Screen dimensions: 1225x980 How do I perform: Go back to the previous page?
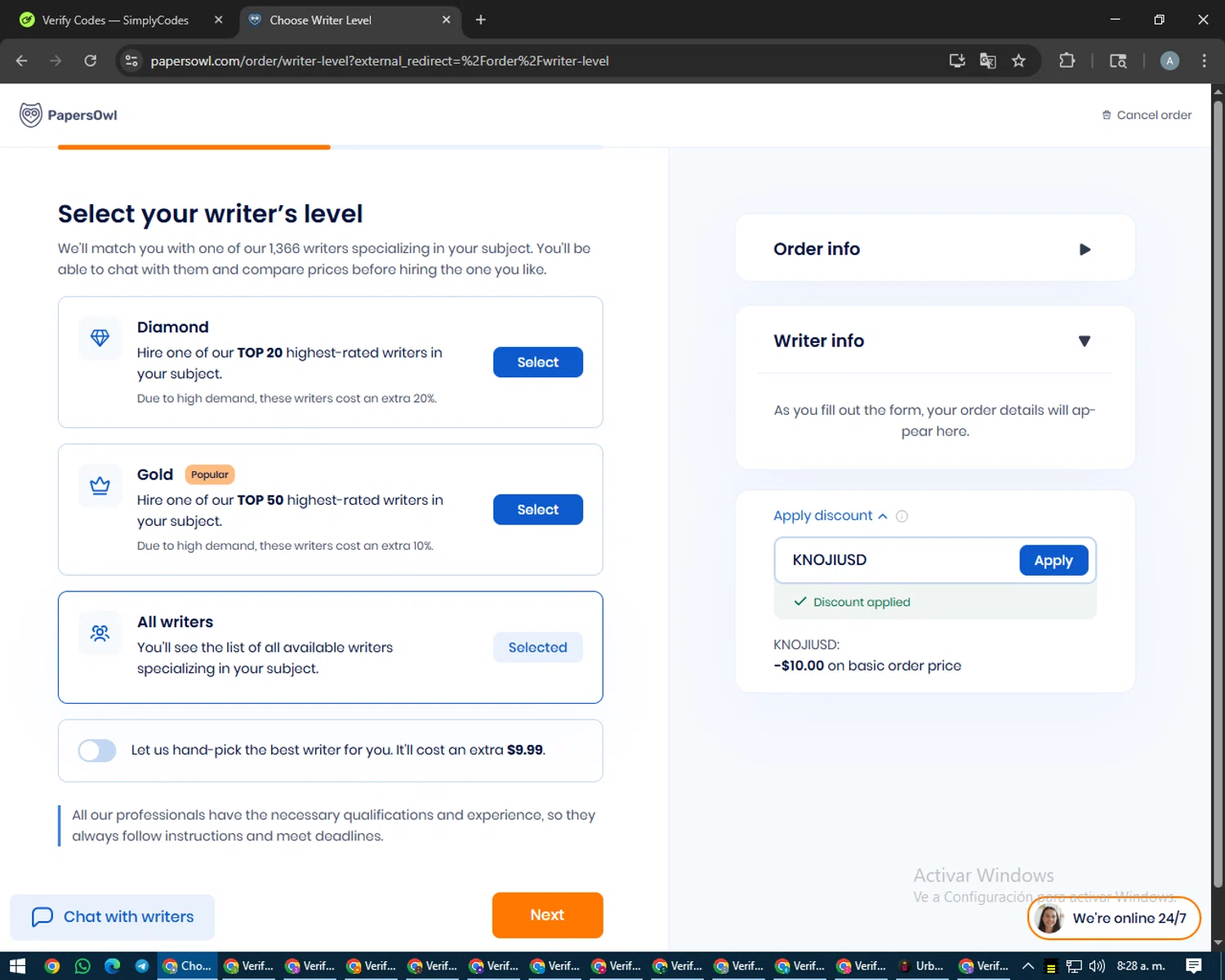[x=22, y=60]
